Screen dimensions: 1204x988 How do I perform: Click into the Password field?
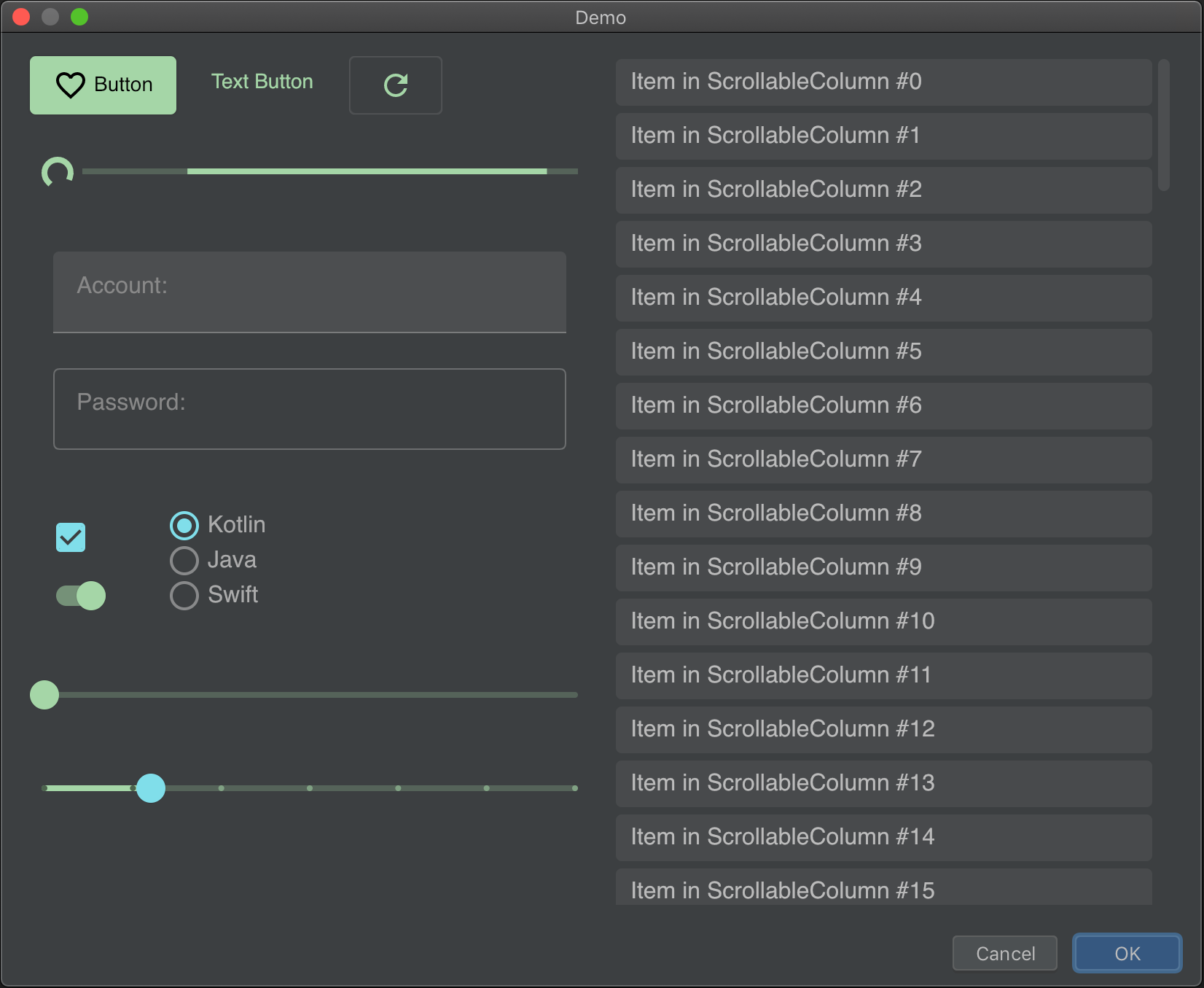309,408
